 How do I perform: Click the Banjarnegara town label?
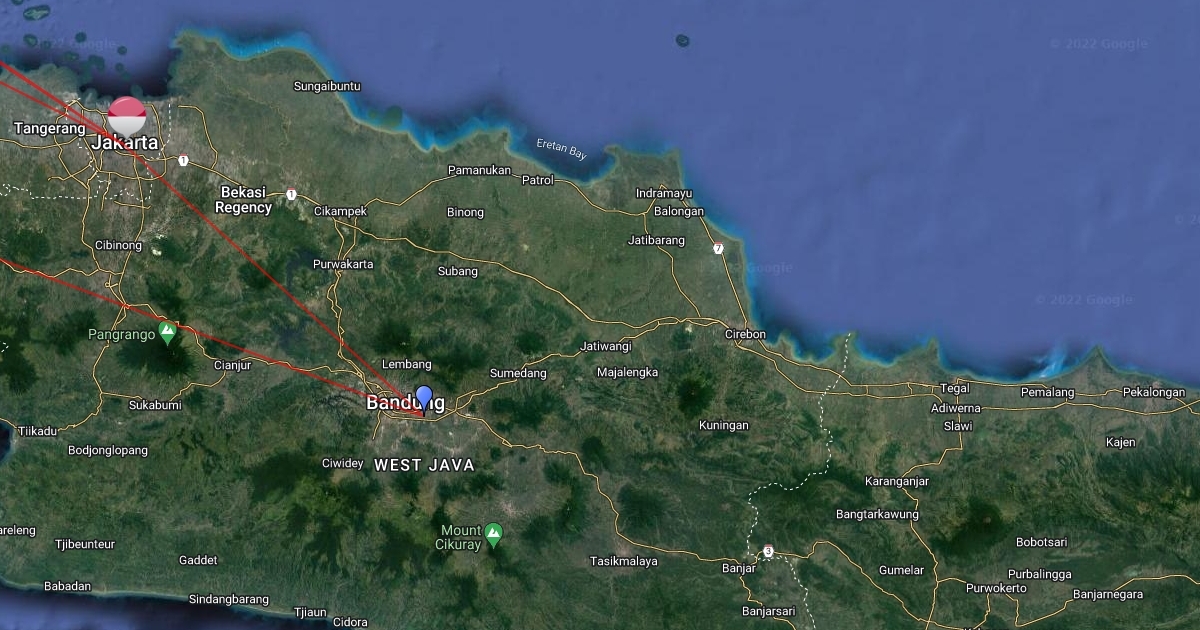click(x=1107, y=594)
